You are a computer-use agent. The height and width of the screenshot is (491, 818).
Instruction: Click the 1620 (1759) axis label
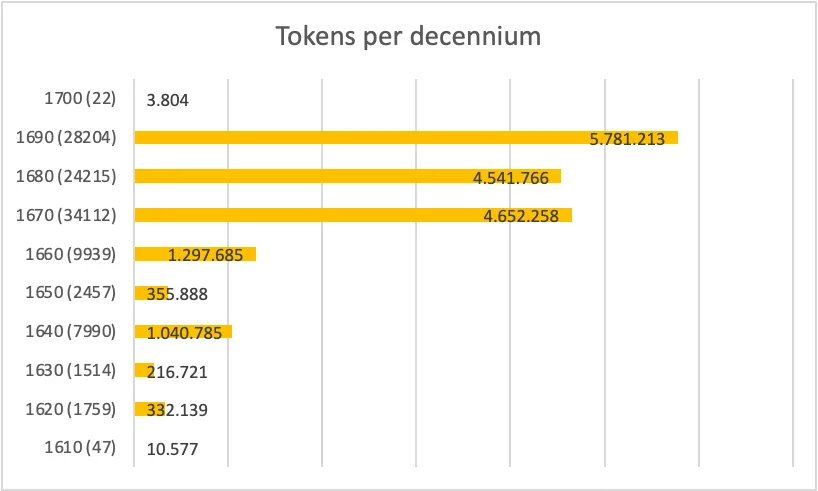pos(71,409)
